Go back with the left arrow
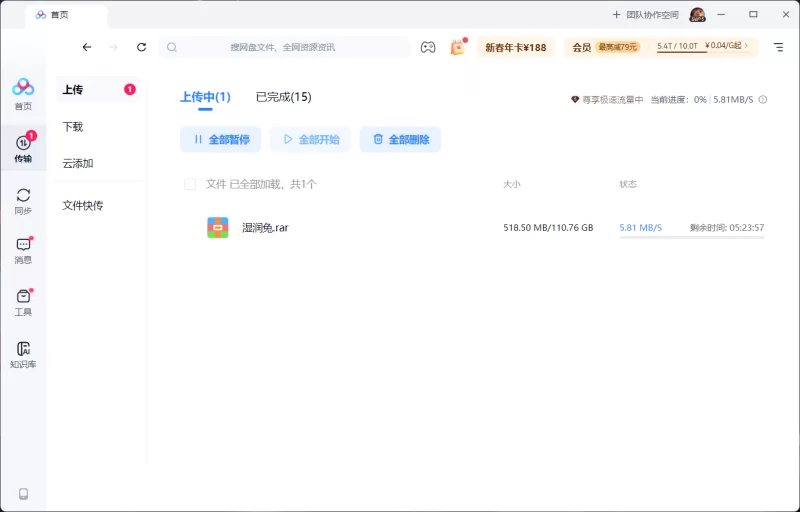 [x=87, y=47]
